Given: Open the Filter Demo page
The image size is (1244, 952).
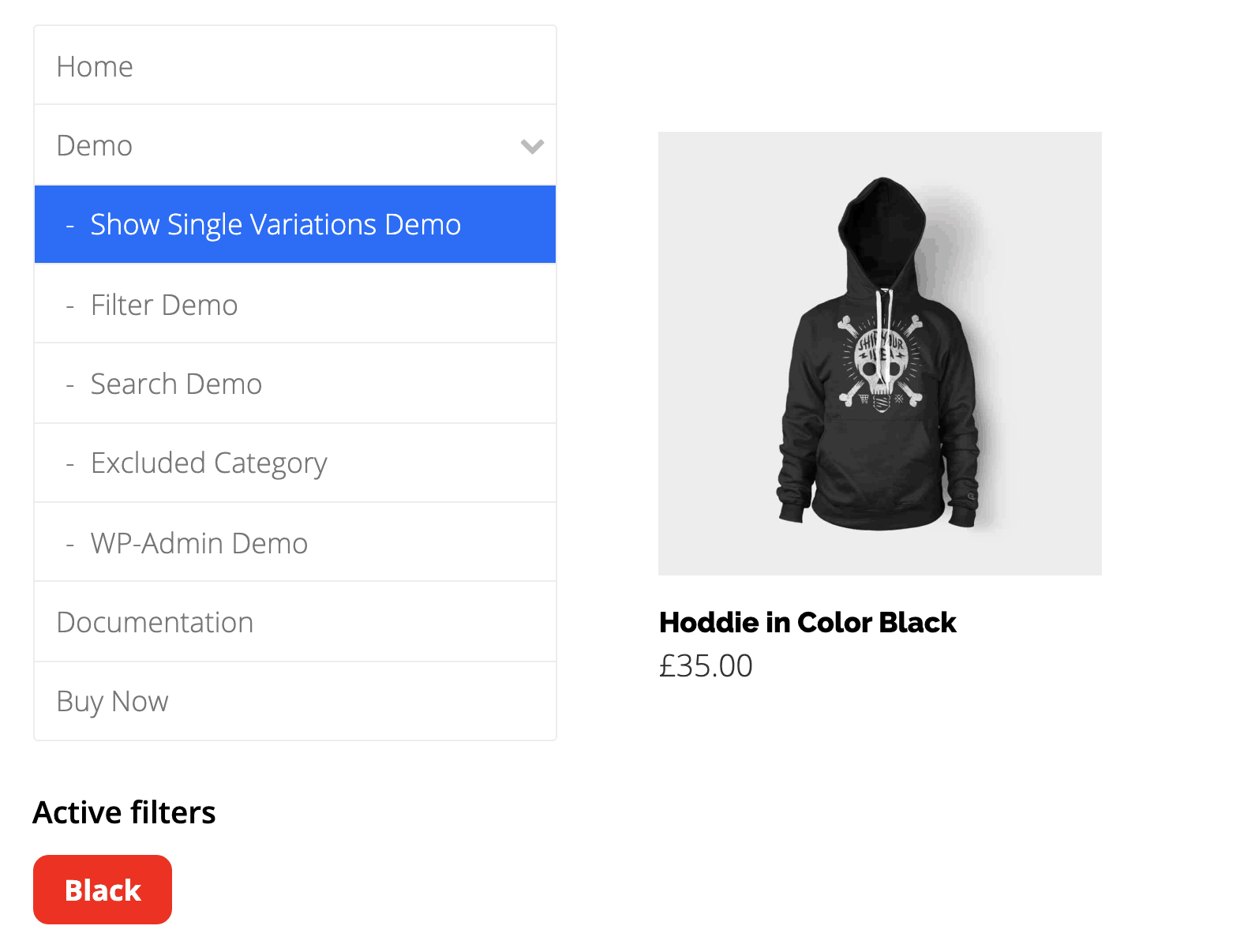Looking at the screenshot, I should click(x=163, y=304).
